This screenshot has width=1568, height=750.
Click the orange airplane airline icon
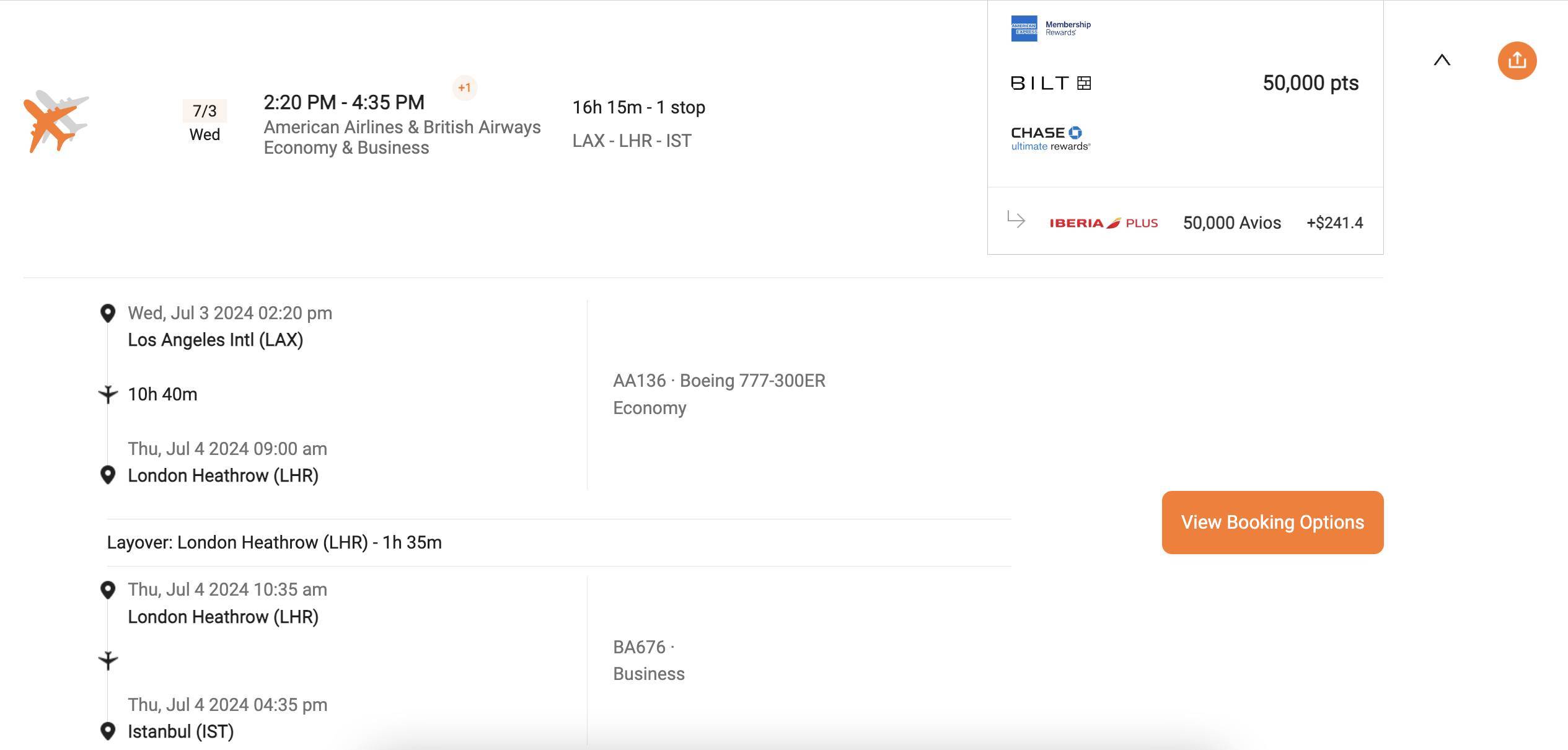click(x=56, y=121)
